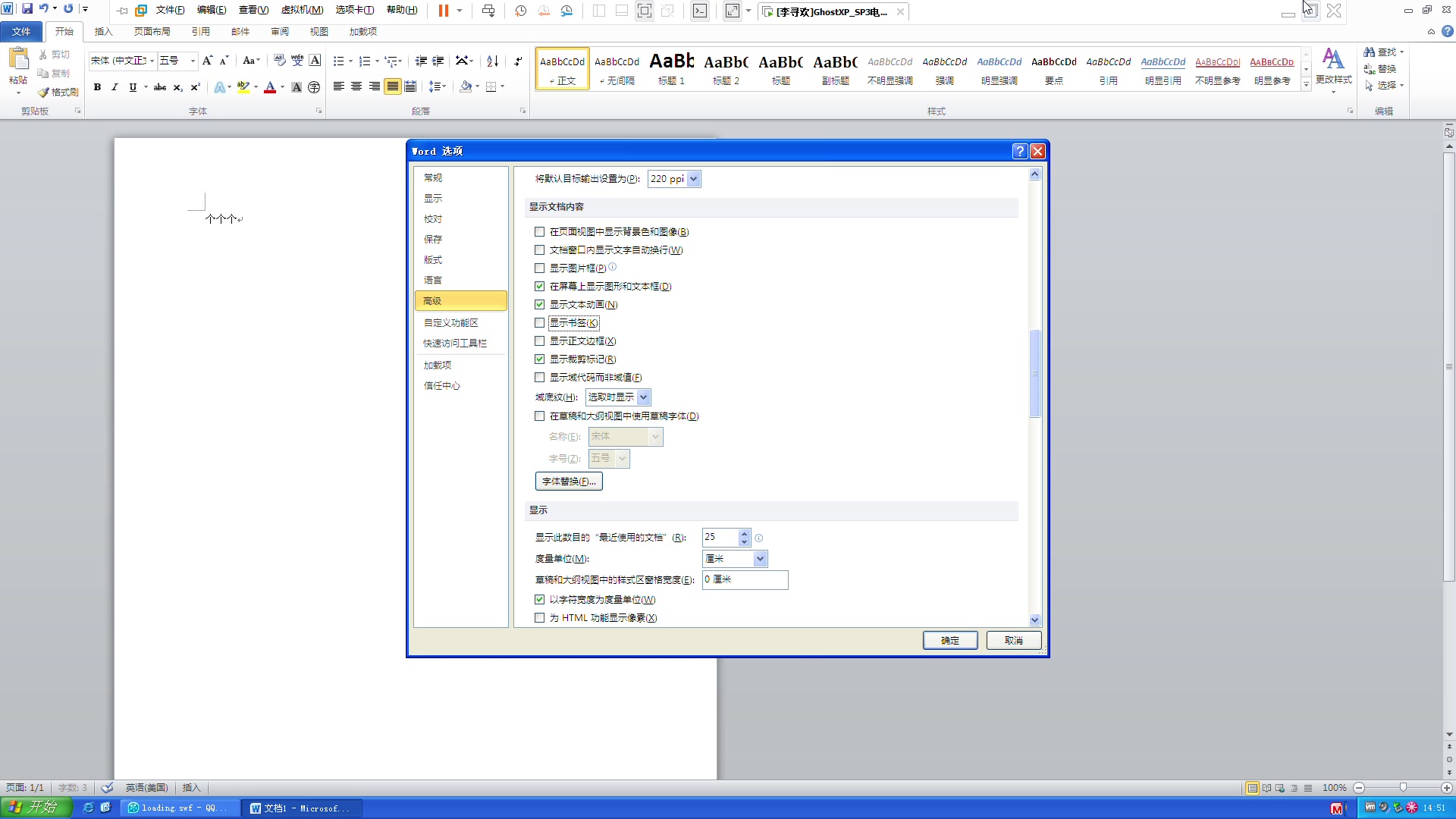Click the 确定 button to confirm
The image size is (1456, 819).
point(949,640)
